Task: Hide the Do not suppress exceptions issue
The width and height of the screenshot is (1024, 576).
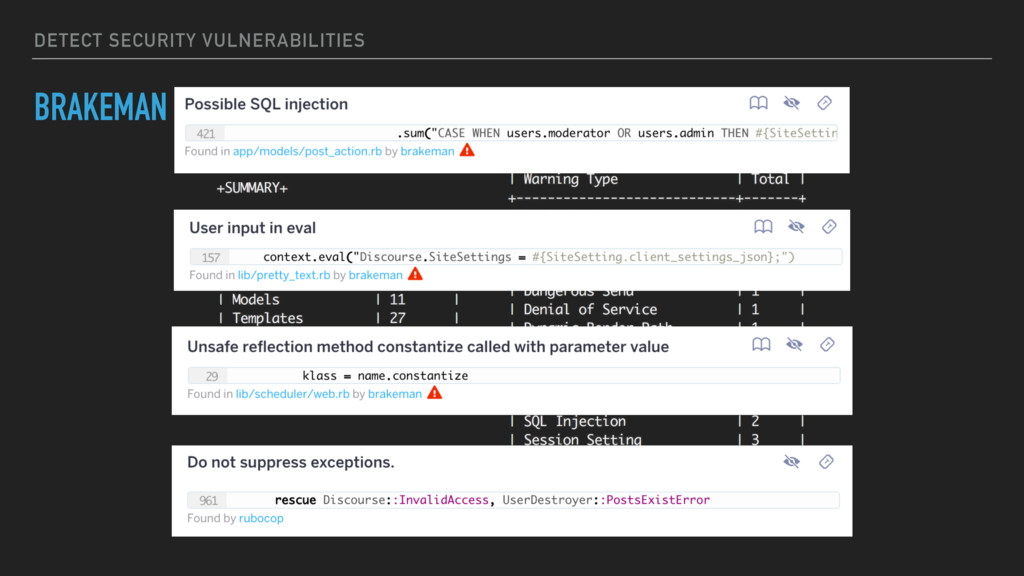Action: [792, 462]
